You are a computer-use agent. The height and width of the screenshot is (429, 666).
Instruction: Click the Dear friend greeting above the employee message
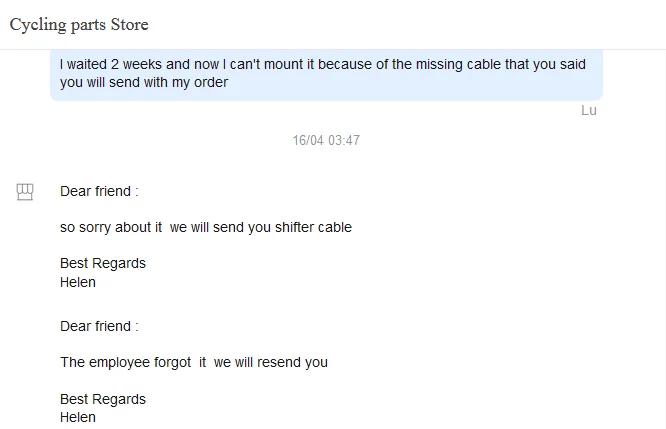[x=99, y=326]
